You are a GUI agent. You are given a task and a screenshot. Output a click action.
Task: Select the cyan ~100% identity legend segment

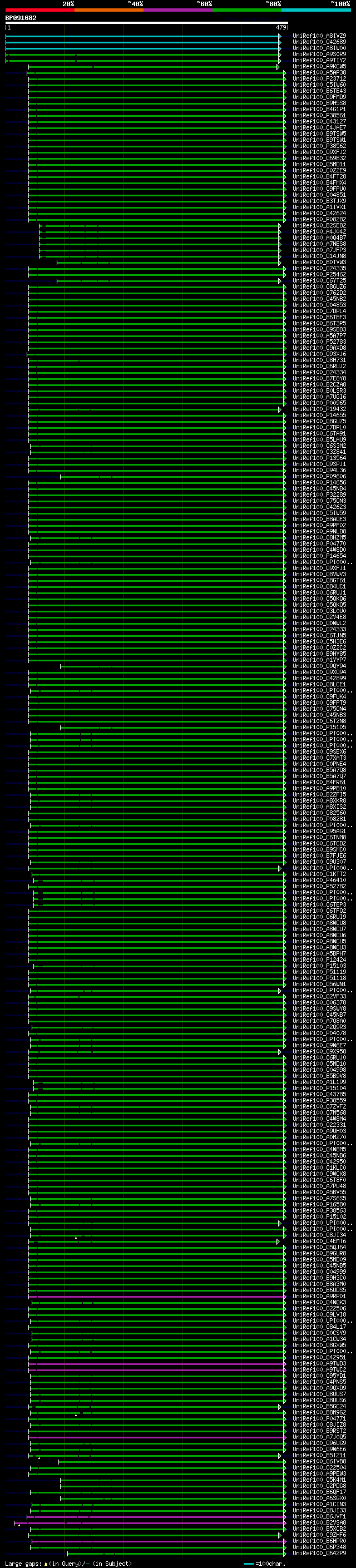[x=316, y=10]
